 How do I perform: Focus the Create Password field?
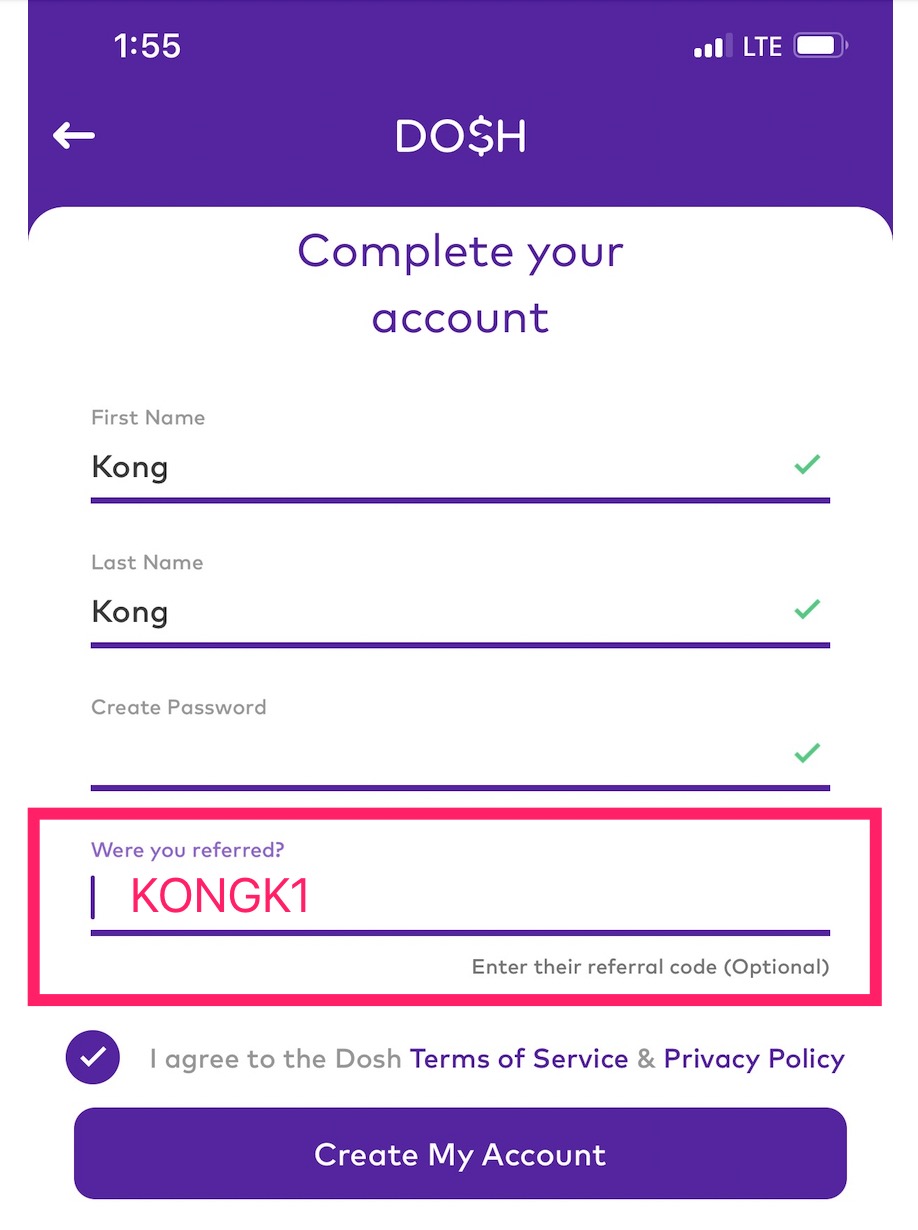430,755
